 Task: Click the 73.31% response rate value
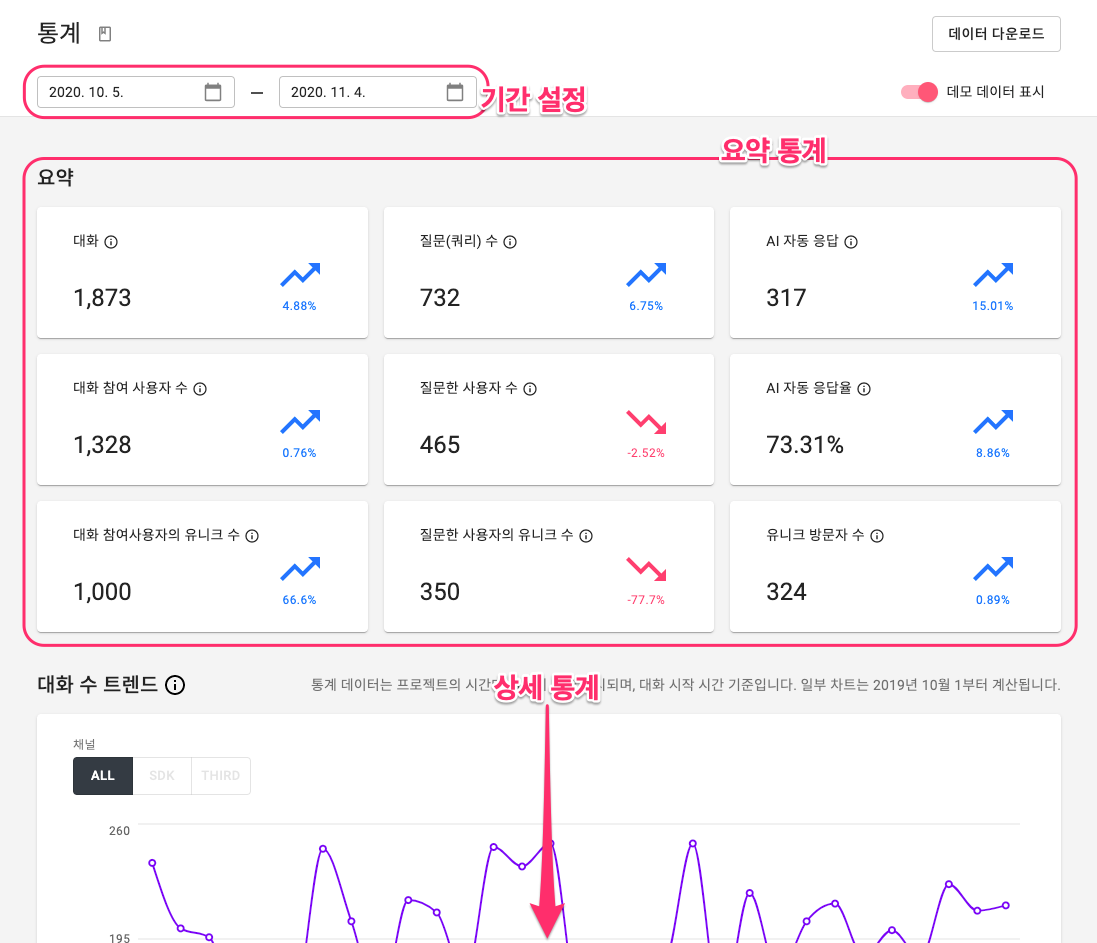[x=805, y=445]
